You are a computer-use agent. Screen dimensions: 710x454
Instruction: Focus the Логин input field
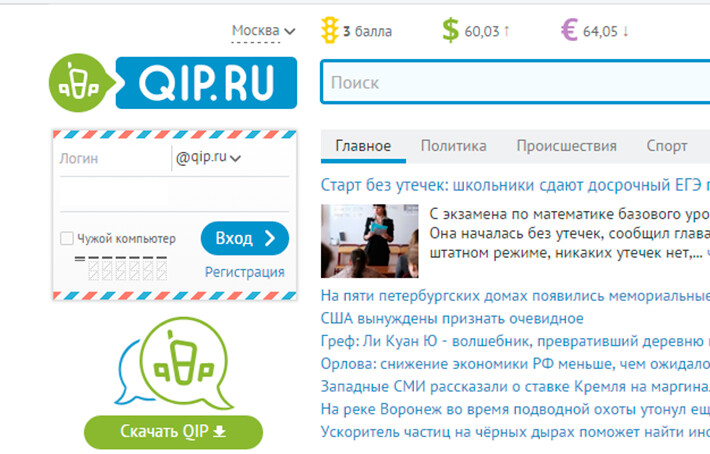point(112,158)
